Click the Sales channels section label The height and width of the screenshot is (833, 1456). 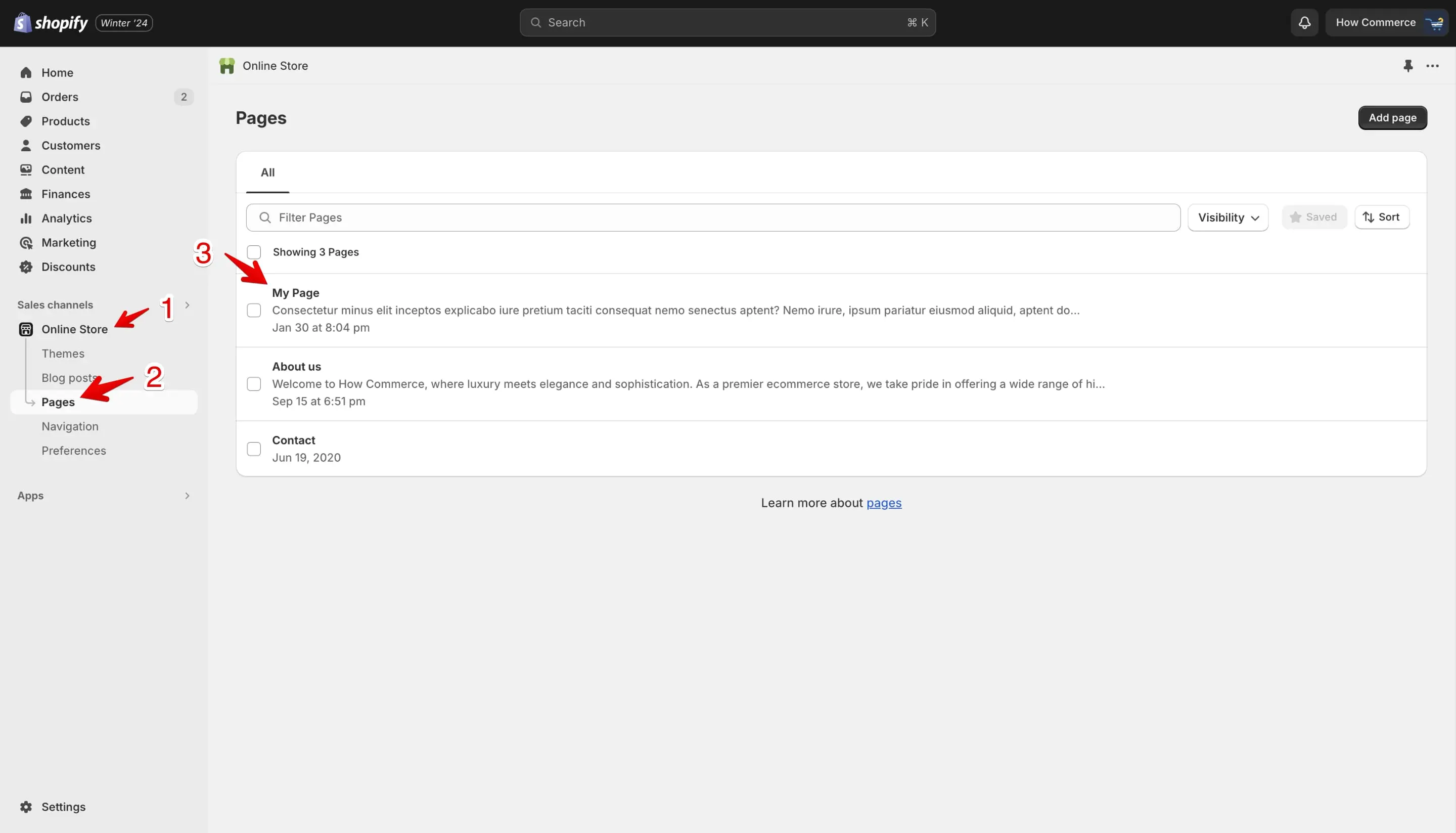(x=55, y=305)
